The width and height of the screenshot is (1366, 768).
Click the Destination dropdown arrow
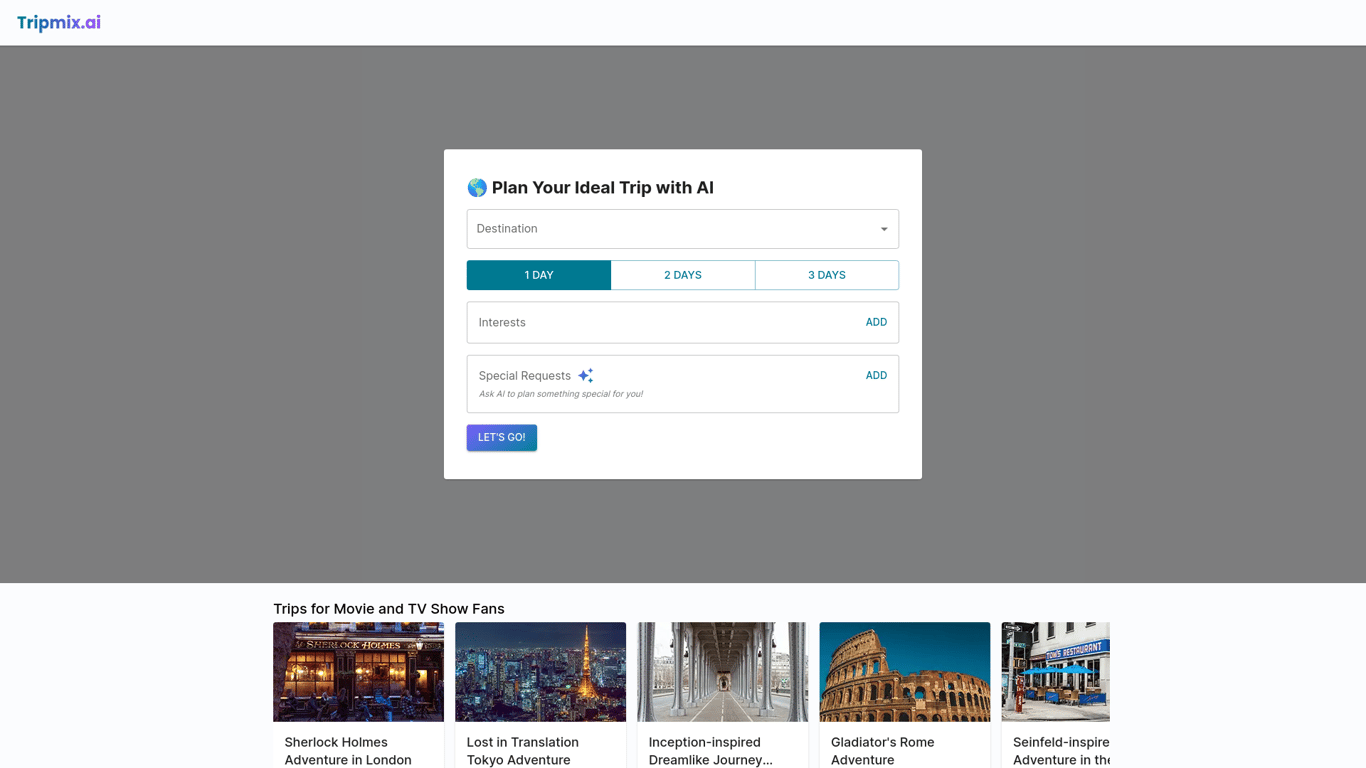[884, 229]
